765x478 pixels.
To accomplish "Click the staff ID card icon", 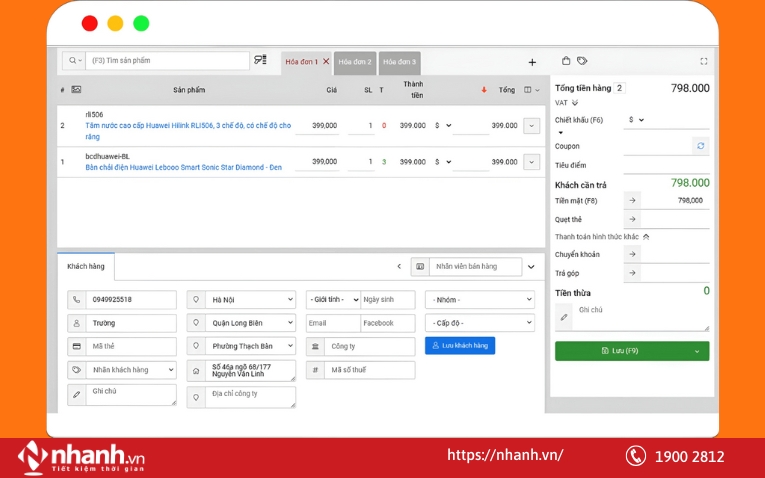I will pos(420,267).
